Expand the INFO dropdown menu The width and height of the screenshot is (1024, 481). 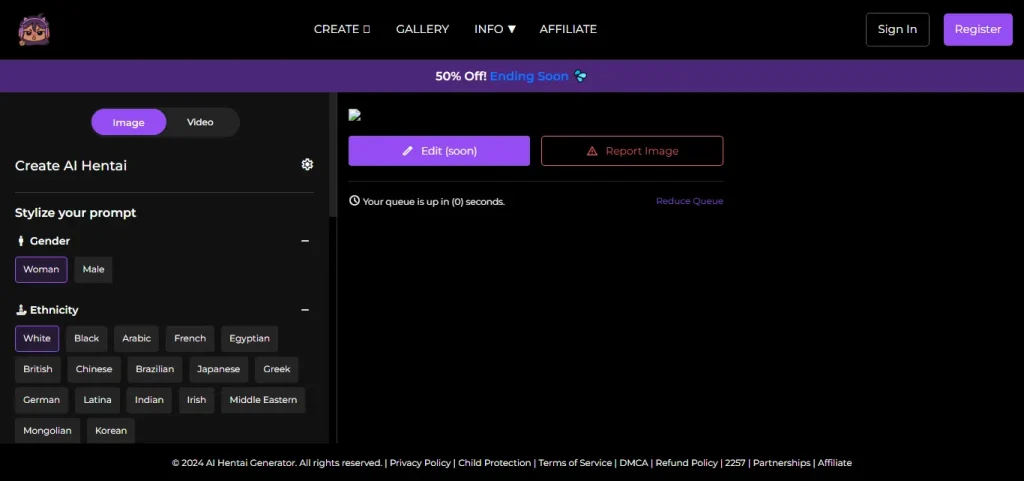pos(495,29)
